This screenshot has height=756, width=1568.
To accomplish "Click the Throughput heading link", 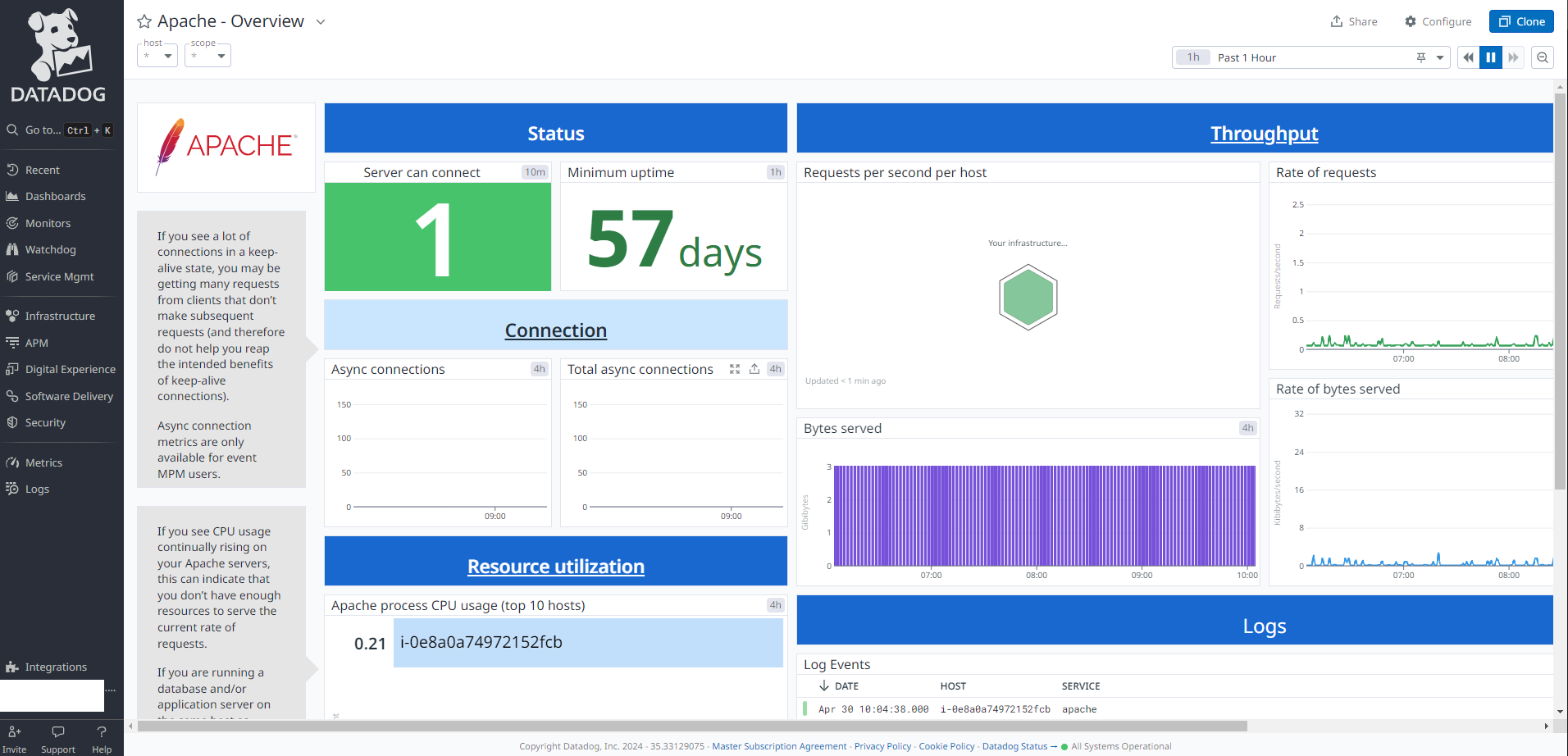I will [1264, 134].
